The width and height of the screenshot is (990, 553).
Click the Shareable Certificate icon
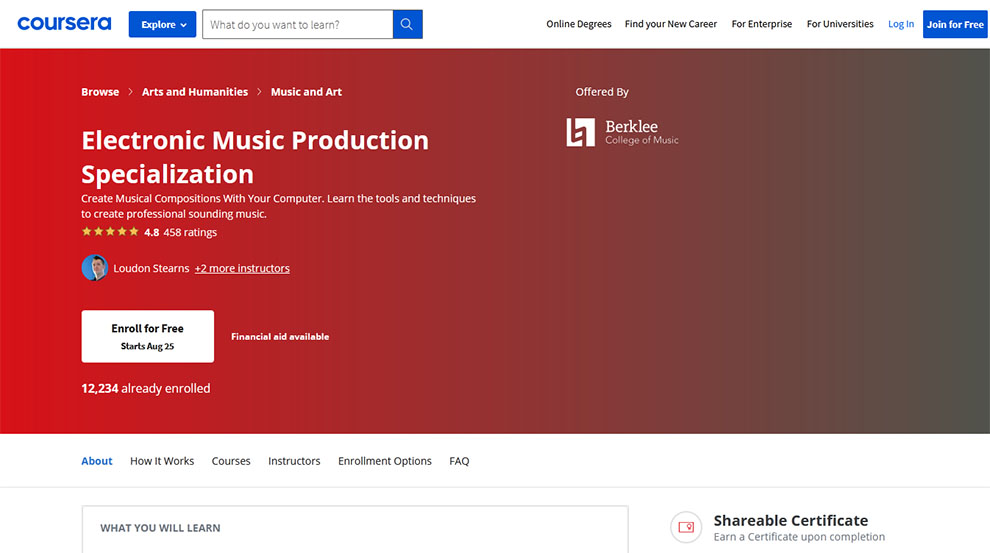(x=686, y=527)
